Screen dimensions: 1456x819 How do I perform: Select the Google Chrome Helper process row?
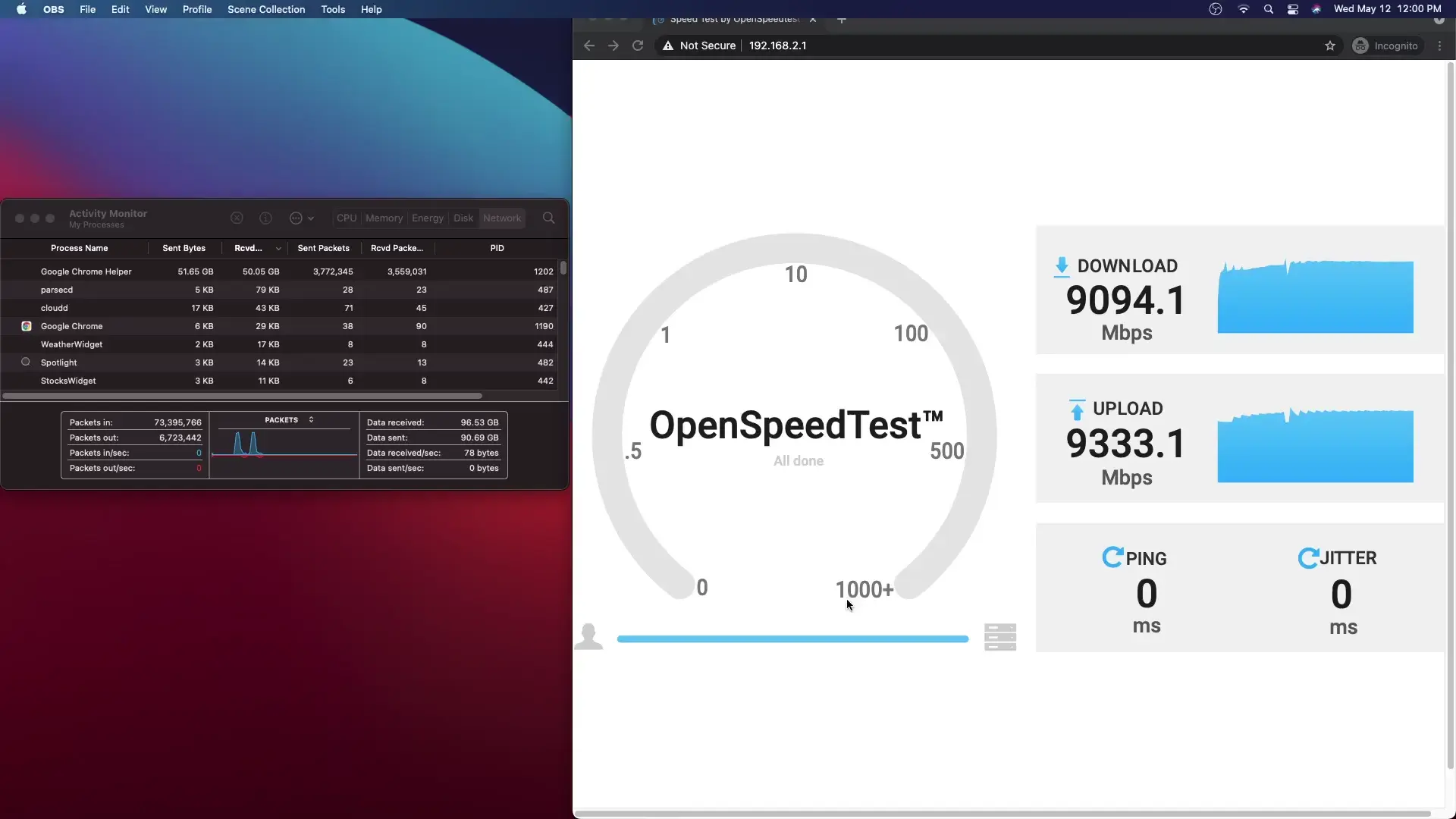point(281,271)
